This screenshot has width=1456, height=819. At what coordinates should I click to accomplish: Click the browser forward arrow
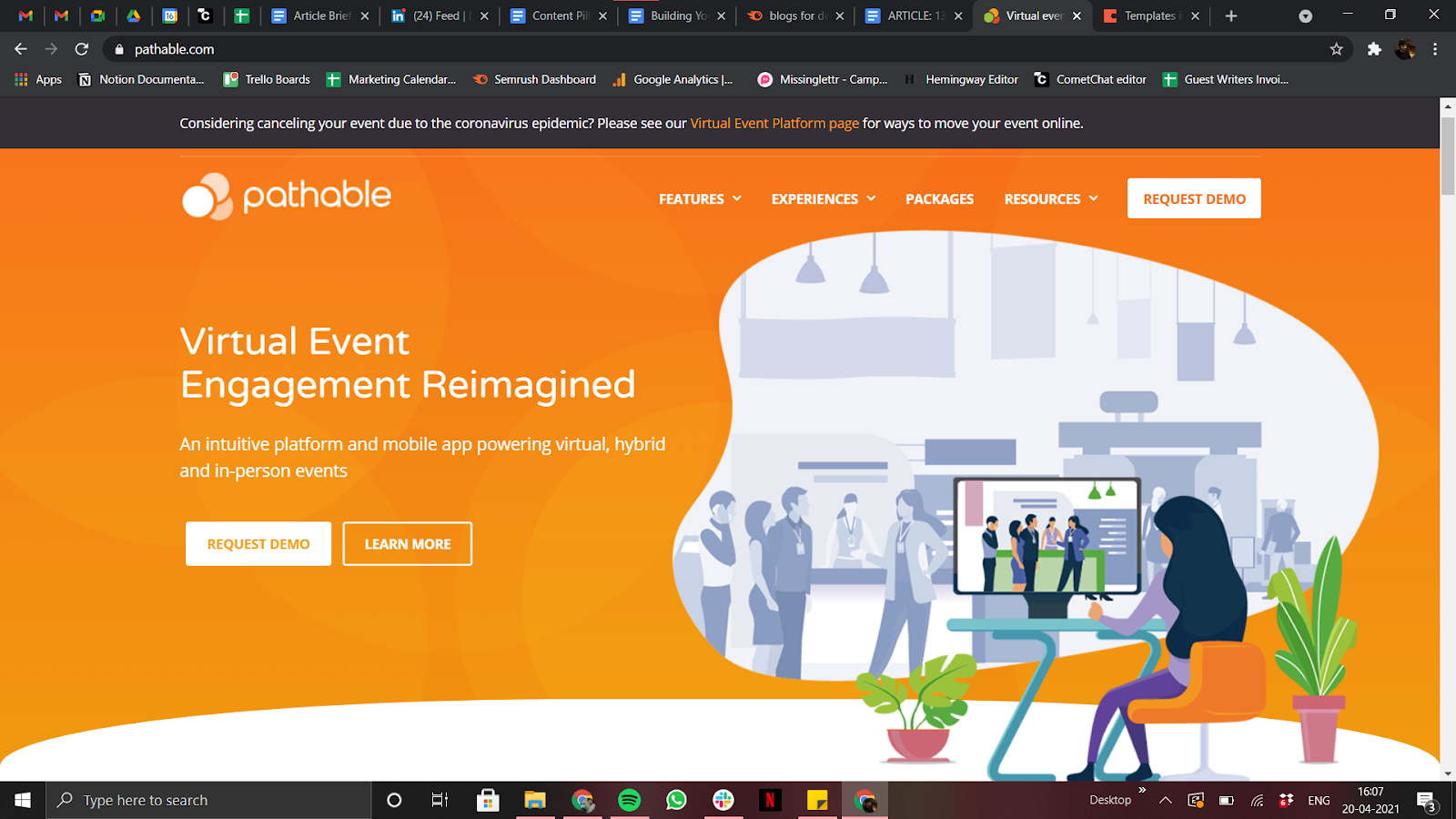tap(51, 49)
